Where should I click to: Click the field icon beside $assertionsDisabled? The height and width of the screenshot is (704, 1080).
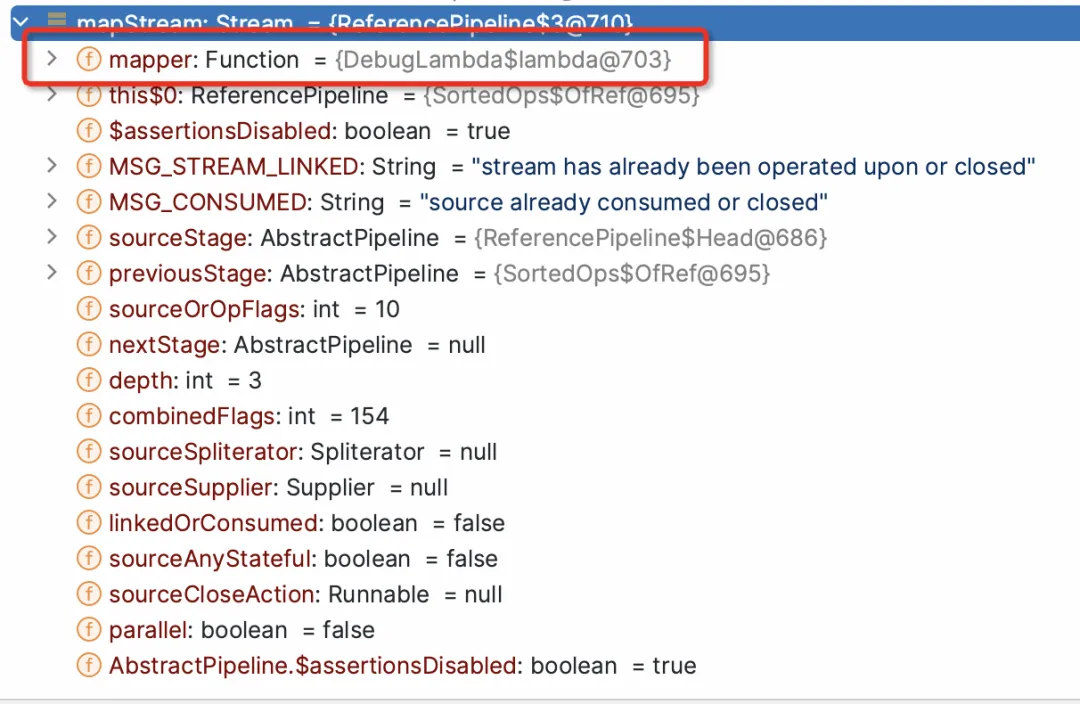point(89,131)
